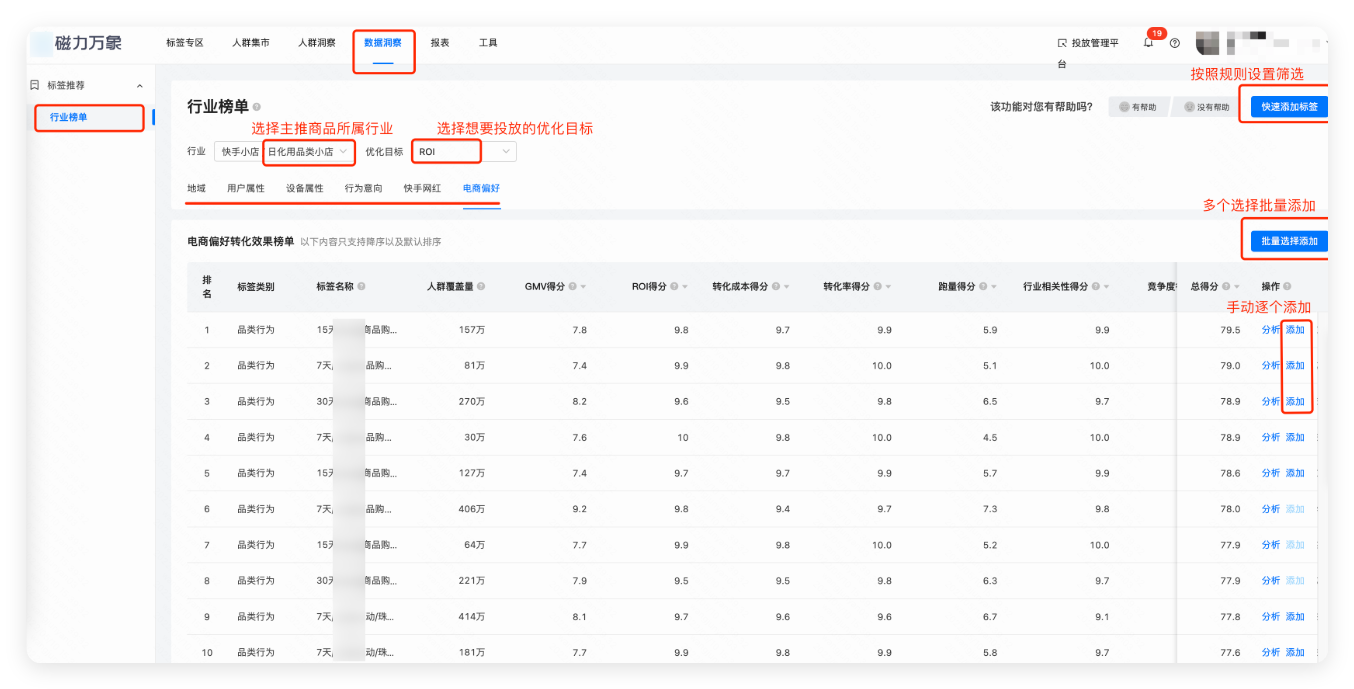Collapse the 标签推荐 sidebar section

pyautogui.click(x=139, y=86)
